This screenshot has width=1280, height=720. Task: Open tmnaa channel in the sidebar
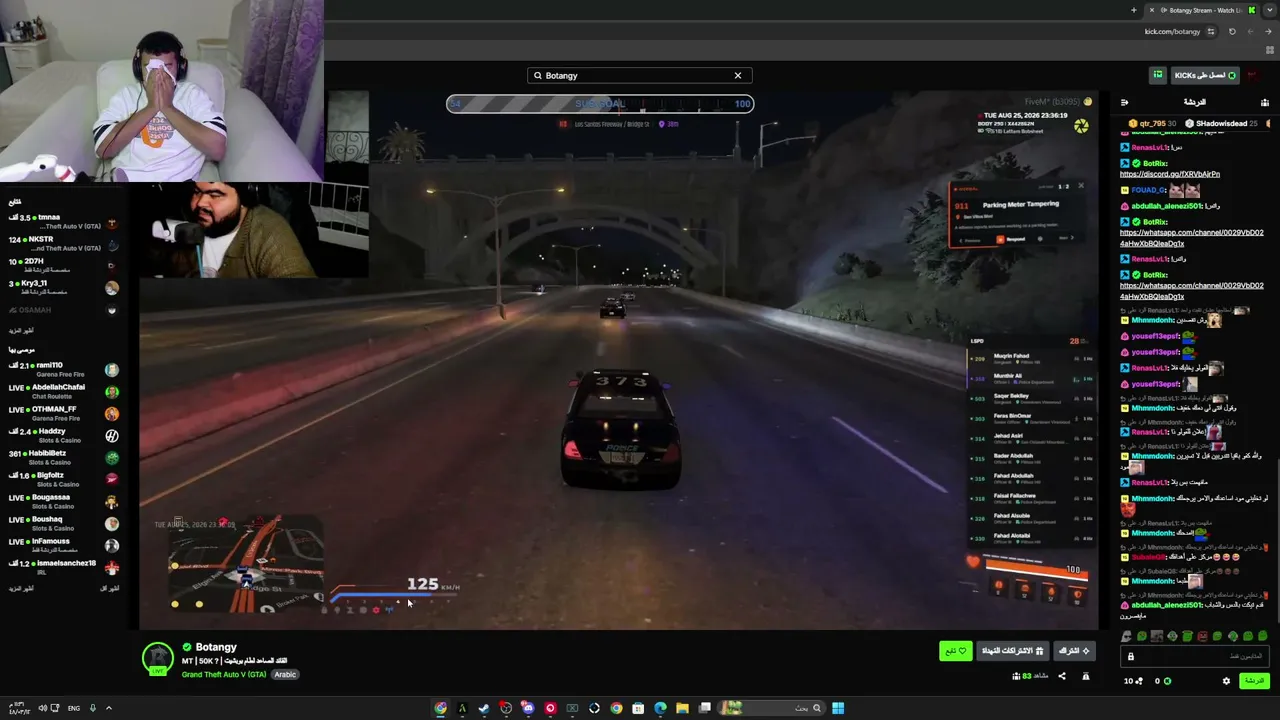pos(62,222)
